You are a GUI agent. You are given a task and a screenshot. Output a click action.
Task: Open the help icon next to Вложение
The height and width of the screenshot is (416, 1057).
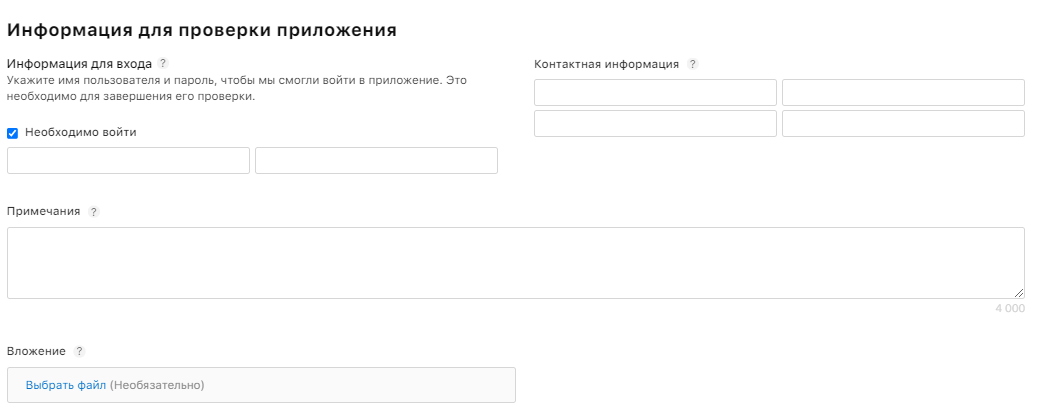[80, 351]
